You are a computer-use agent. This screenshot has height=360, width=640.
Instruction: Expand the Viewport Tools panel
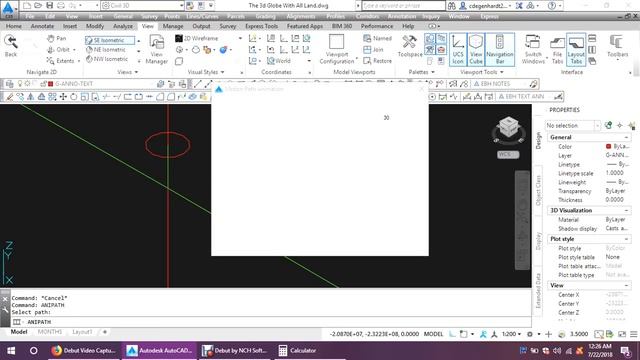point(482,72)
